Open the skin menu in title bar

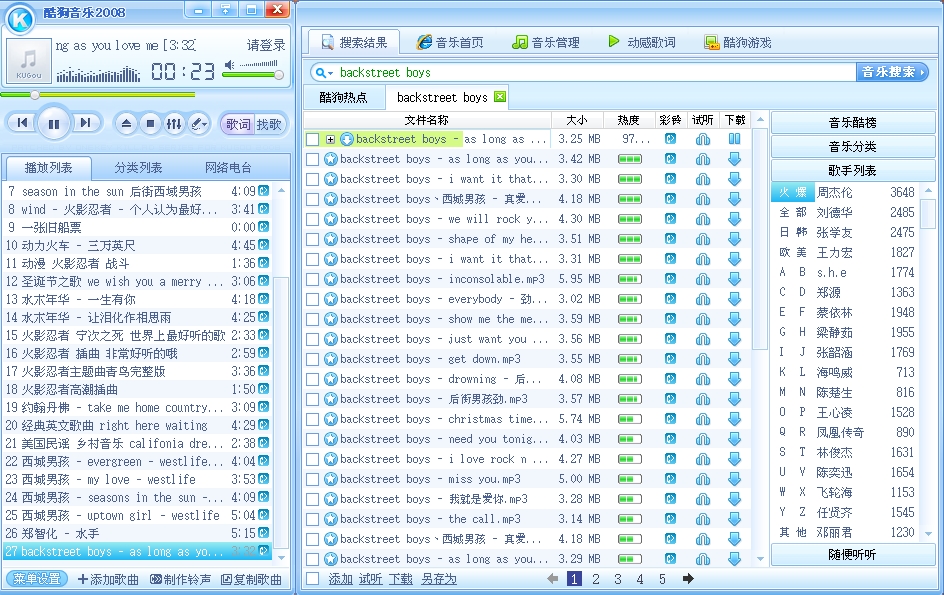click(225, 9)
